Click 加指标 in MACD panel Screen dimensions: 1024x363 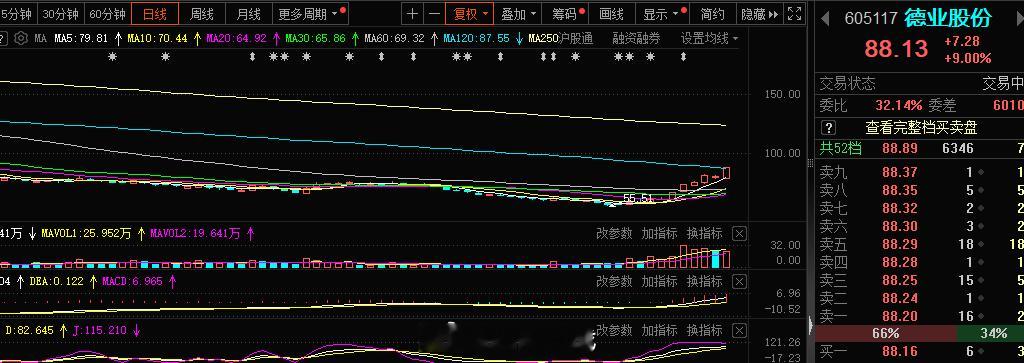pos(660,281)
